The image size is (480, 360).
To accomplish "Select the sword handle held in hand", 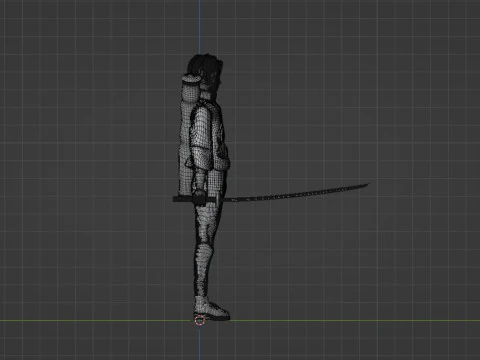I will click(x=195, y=199).
